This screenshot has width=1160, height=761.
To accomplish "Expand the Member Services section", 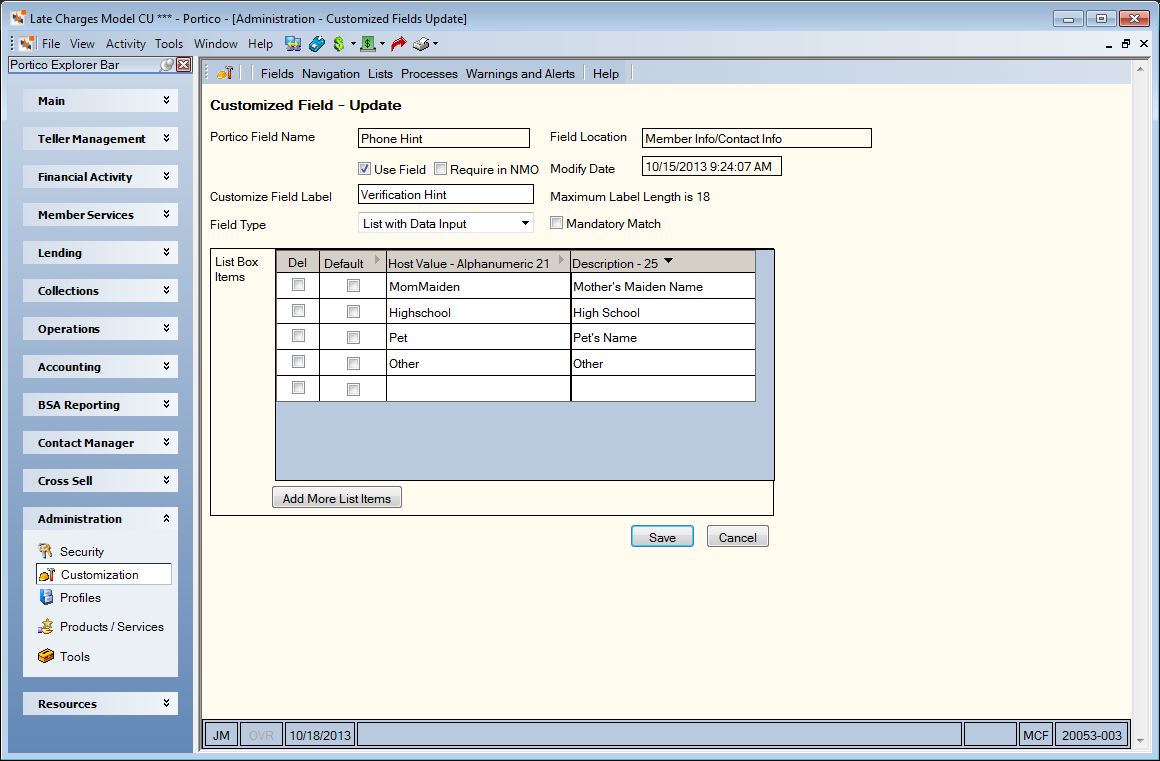I will tap(166, 214).
